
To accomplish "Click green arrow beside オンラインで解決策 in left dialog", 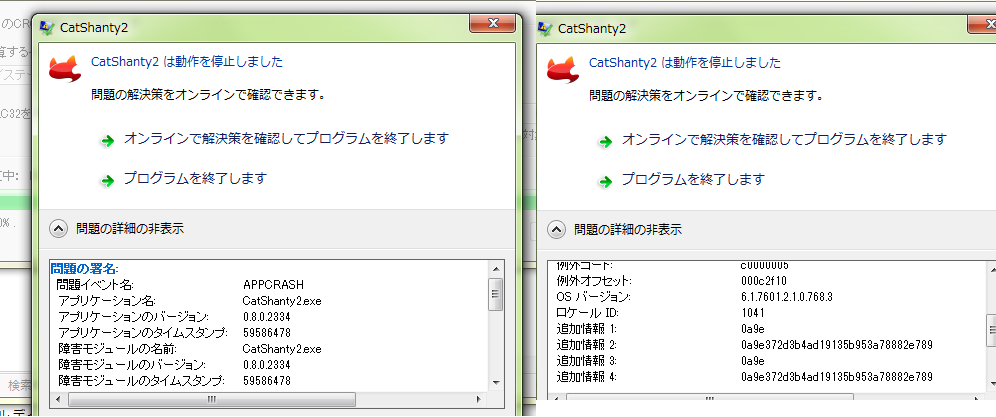I will 107,141.
